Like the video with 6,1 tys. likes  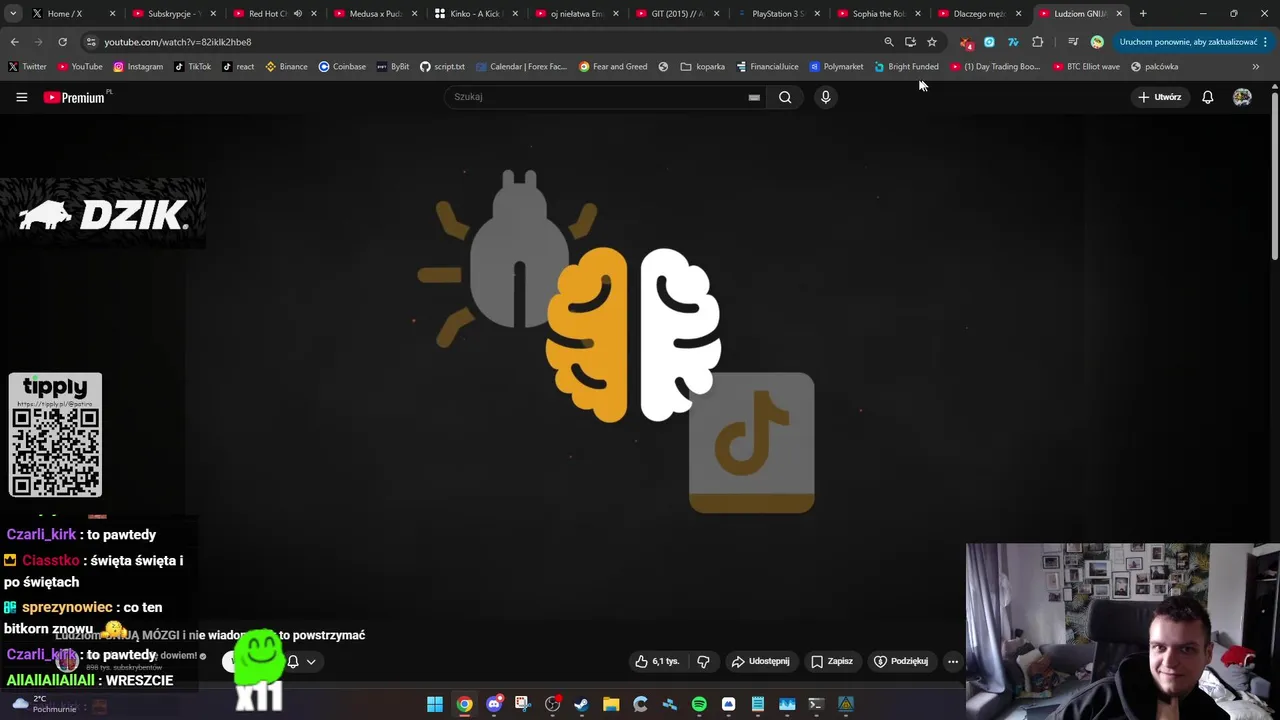click(x=657, y=661)
